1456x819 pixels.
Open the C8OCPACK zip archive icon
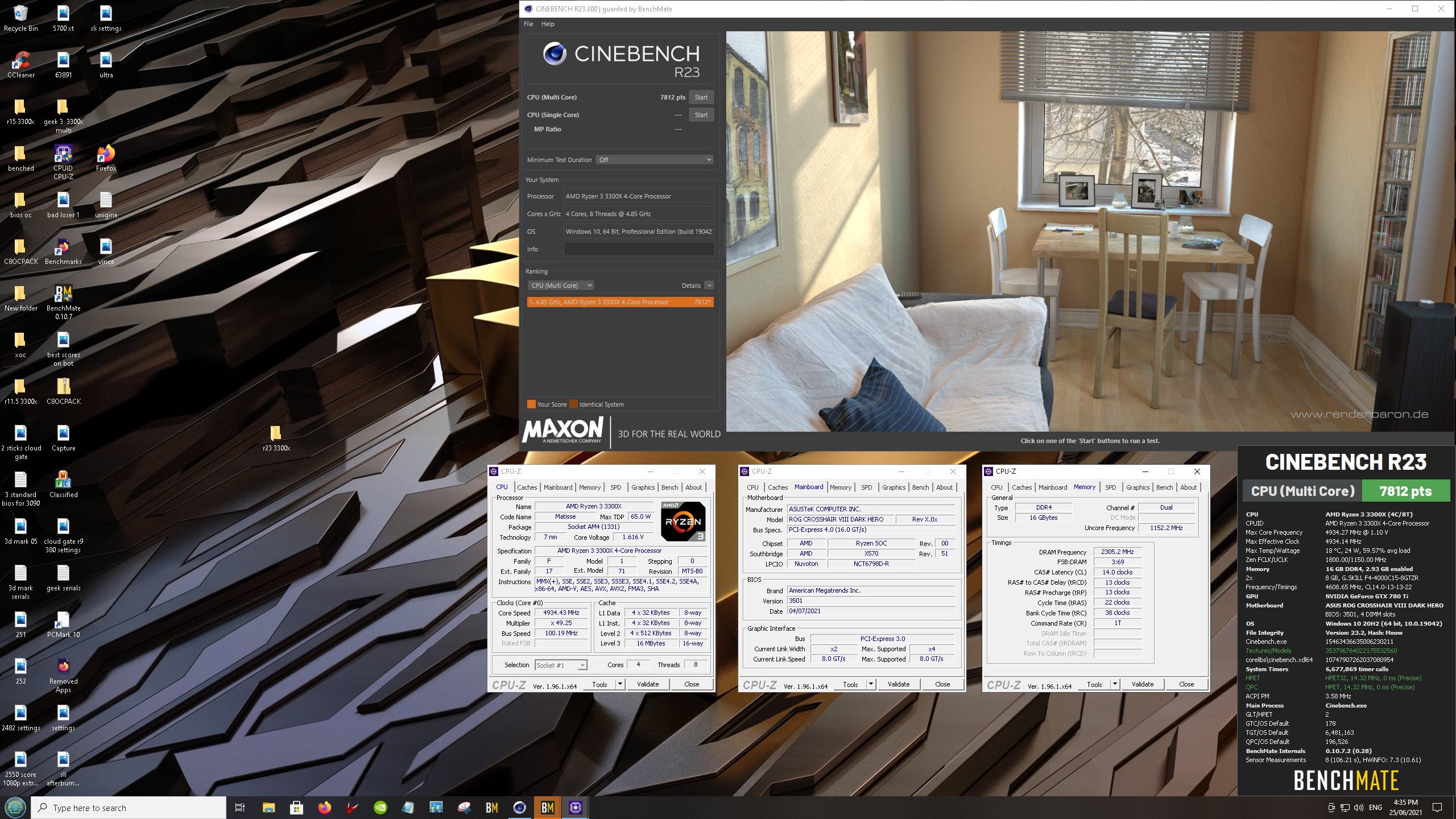click(63, 391)
